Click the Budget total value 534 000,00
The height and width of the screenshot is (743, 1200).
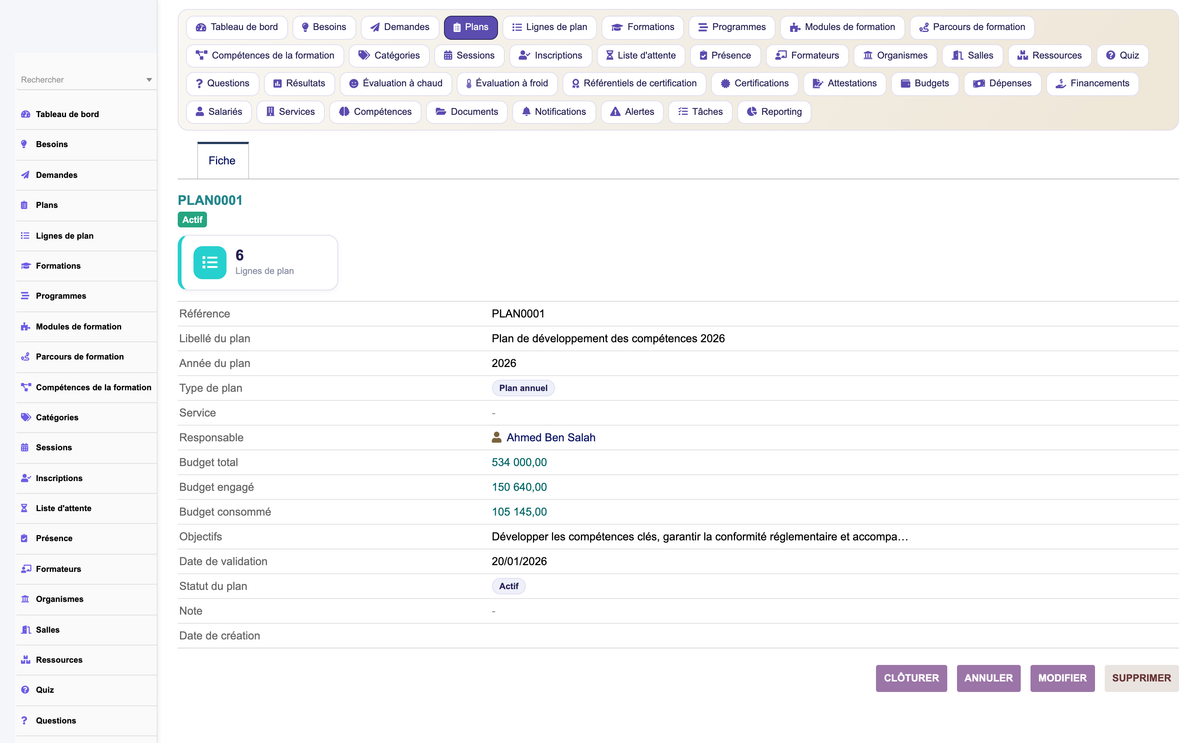519,463
